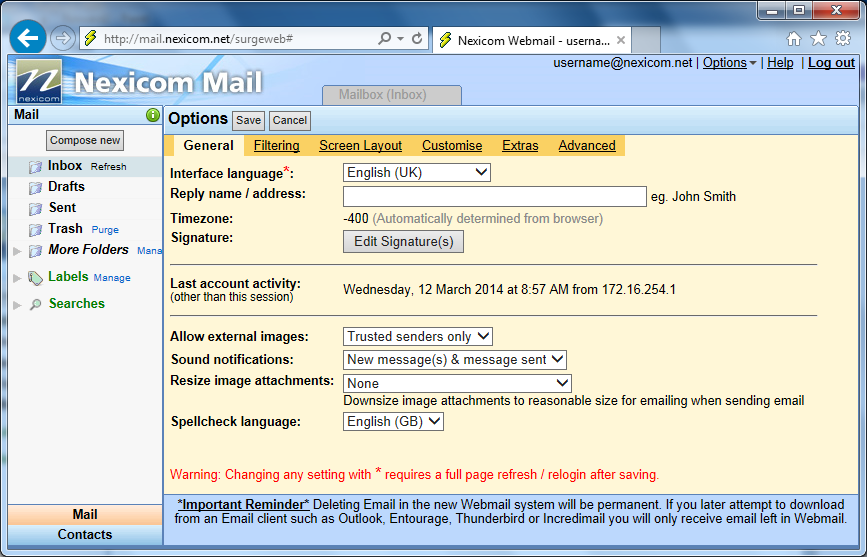867x557 pixels.
Task: Switch to Contacts in bottom panel
Action: tap(85, 534)
